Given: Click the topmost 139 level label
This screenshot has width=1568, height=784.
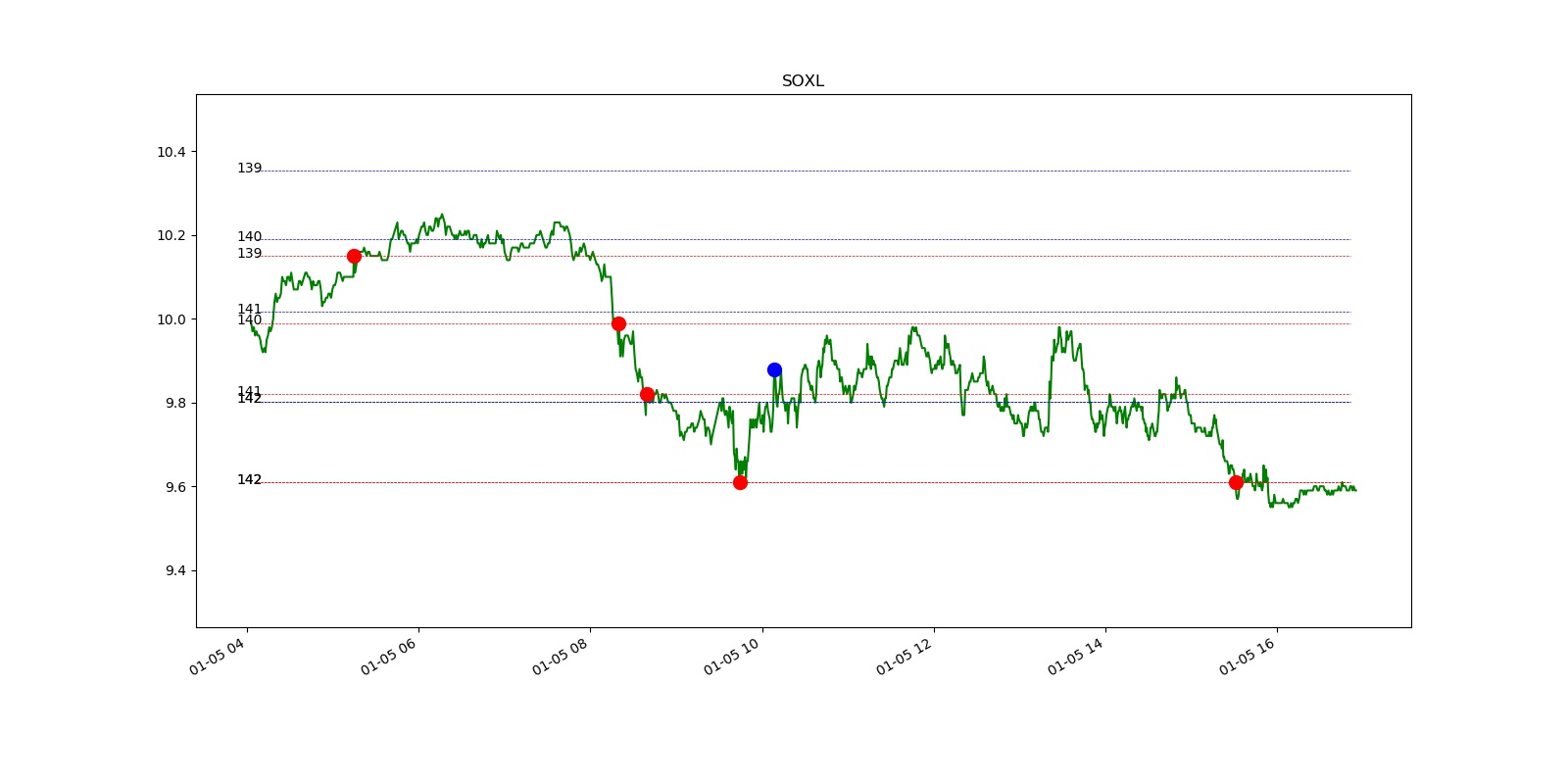Looking at the screenshot, I should (x=249, y=169).
